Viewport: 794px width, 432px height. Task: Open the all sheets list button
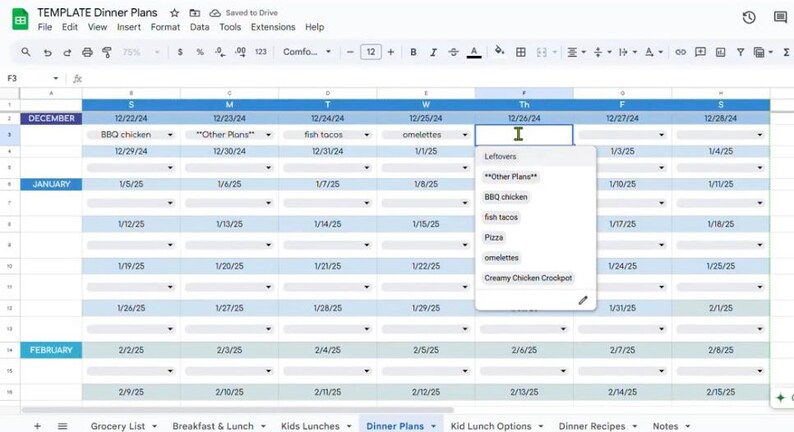pos(62,426)
